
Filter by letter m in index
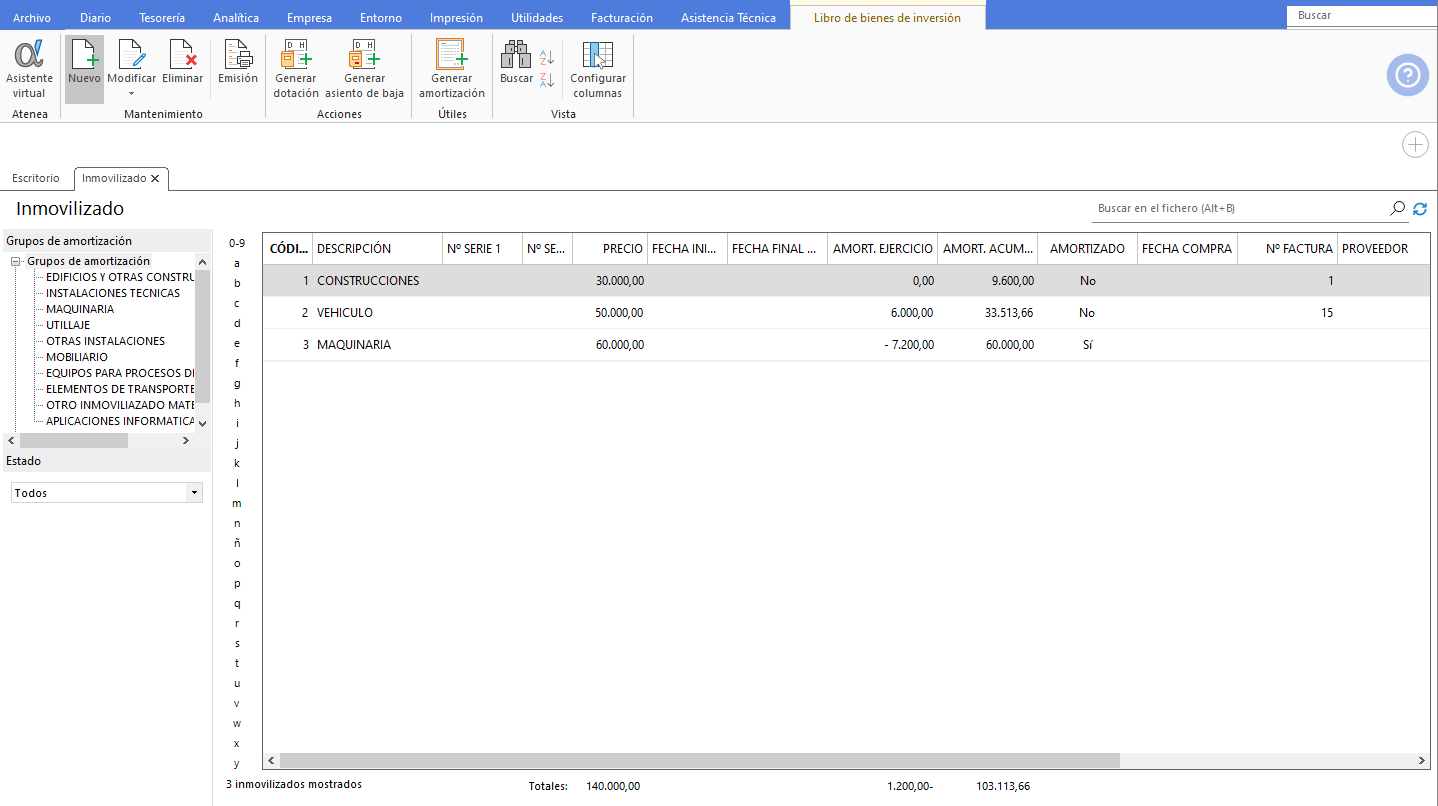point(237,503)
